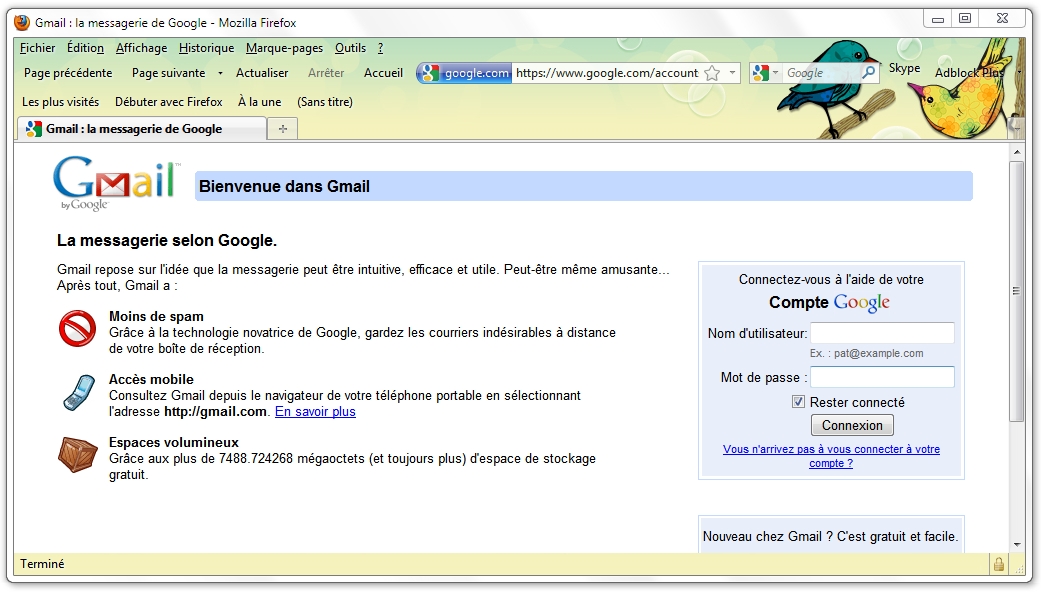The height and width of the screenshot is (594, 1041).
Task: Click the scrollbar up arrow
Action: (1016, 153)
